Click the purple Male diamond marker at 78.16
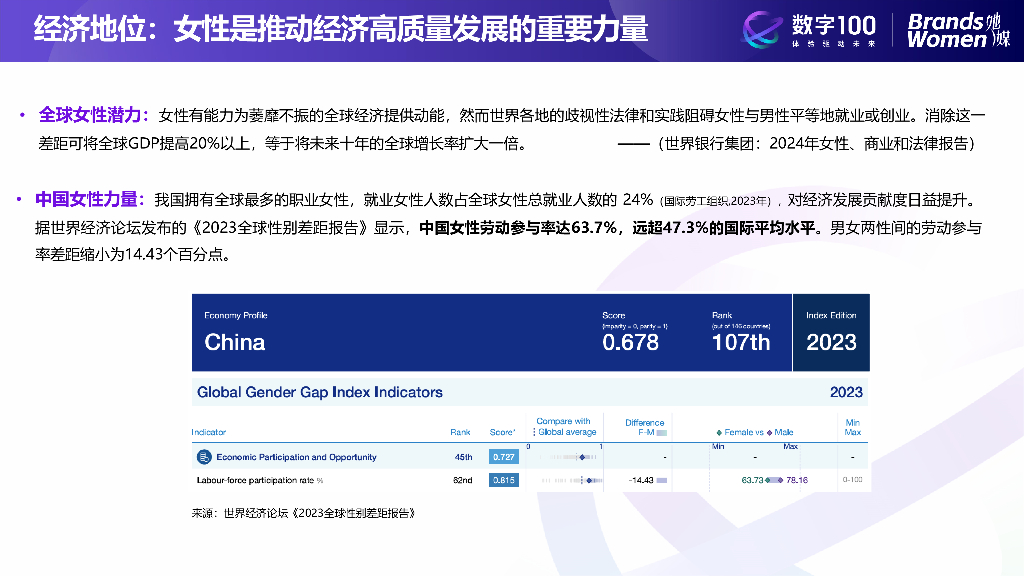This screenshot has height=576, width=1024. pyautogui.click(x=782, y=480)
